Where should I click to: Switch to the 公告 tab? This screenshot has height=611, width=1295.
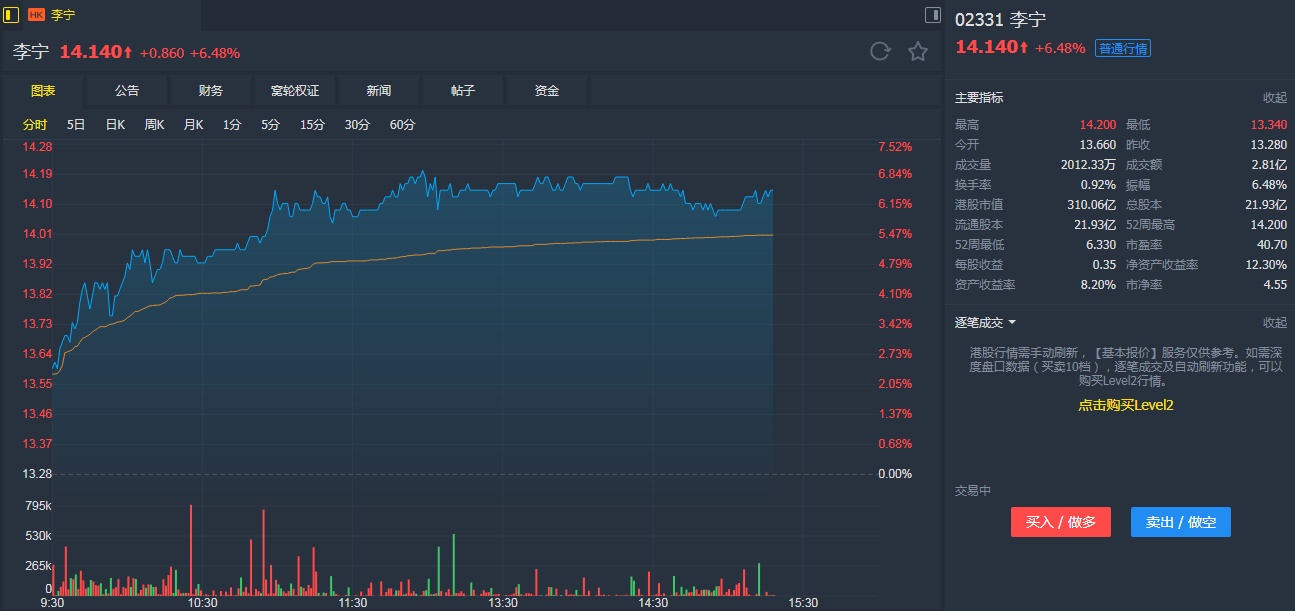coord(127,91)
